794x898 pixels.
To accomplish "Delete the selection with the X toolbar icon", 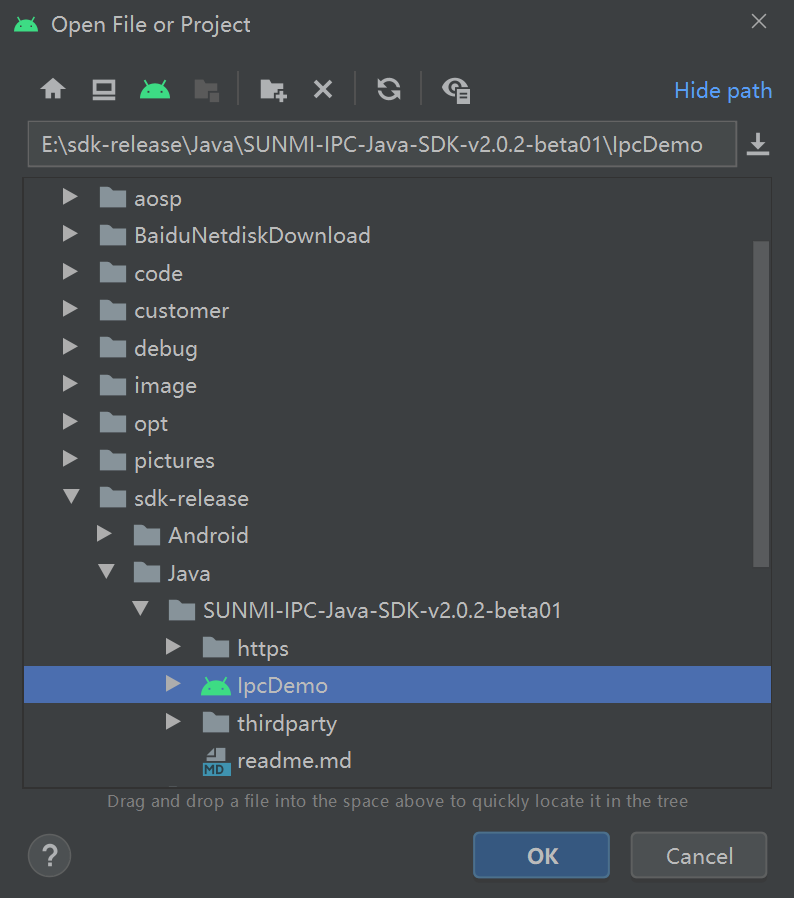I will tap(323, 89).
